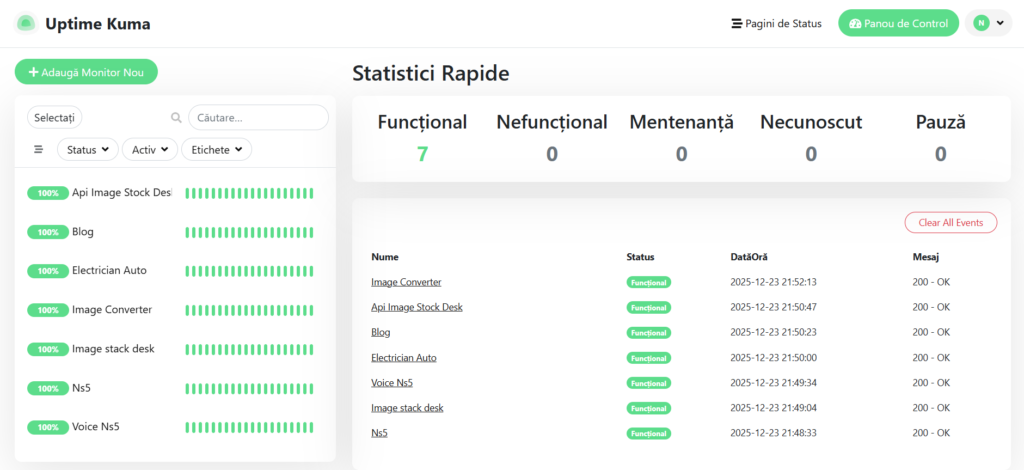Click the Ns5 heartbeat bar in sidebar
Image resolution: width=1024 pixels, height=470 pixels.
249,389
